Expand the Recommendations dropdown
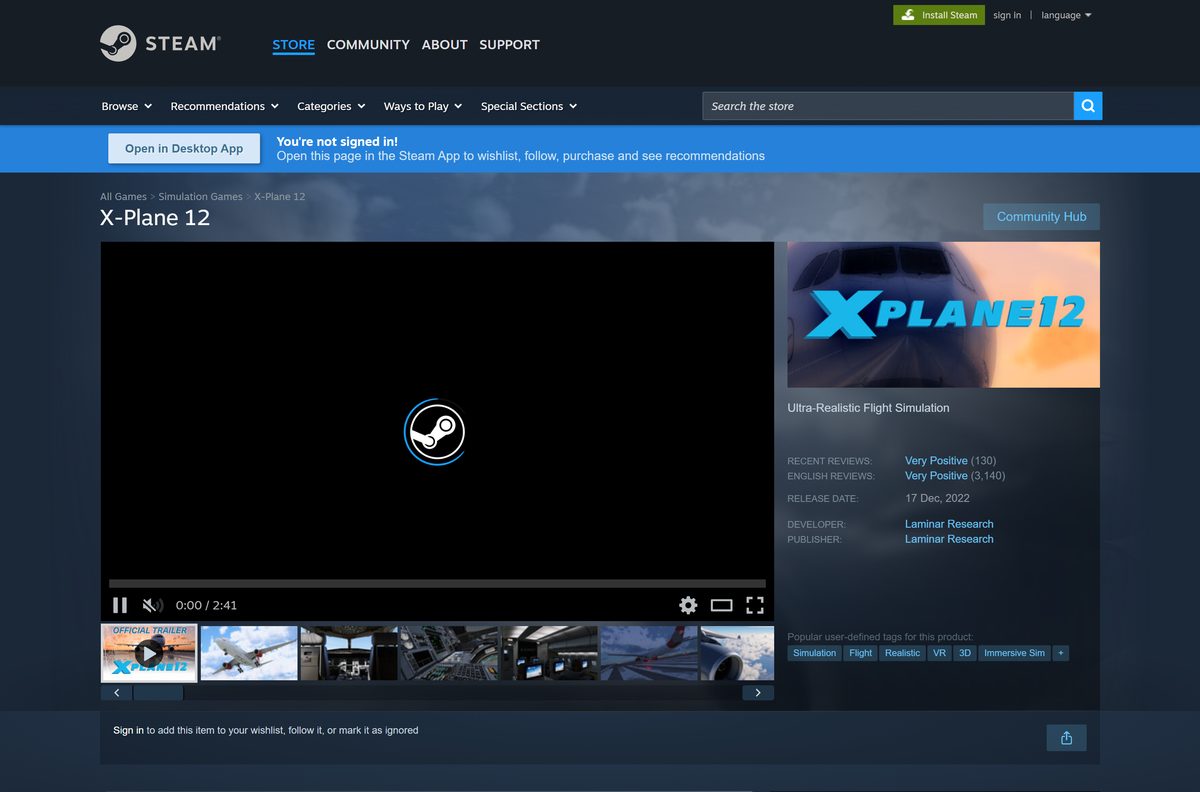 [225, 106]
